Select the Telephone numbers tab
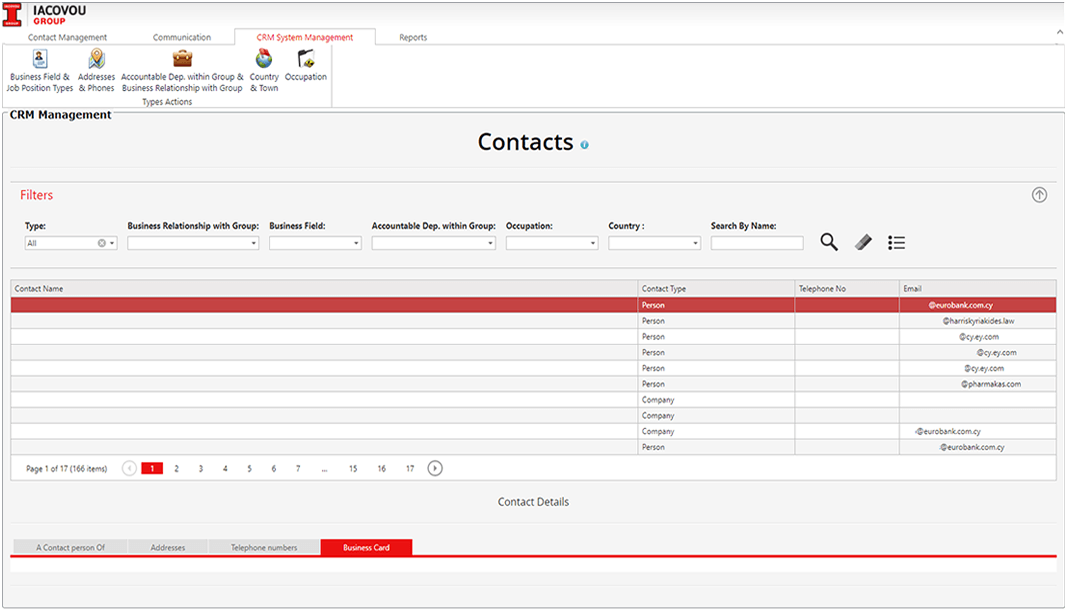Screen dimensions: 1065x609 pos(264,547)
